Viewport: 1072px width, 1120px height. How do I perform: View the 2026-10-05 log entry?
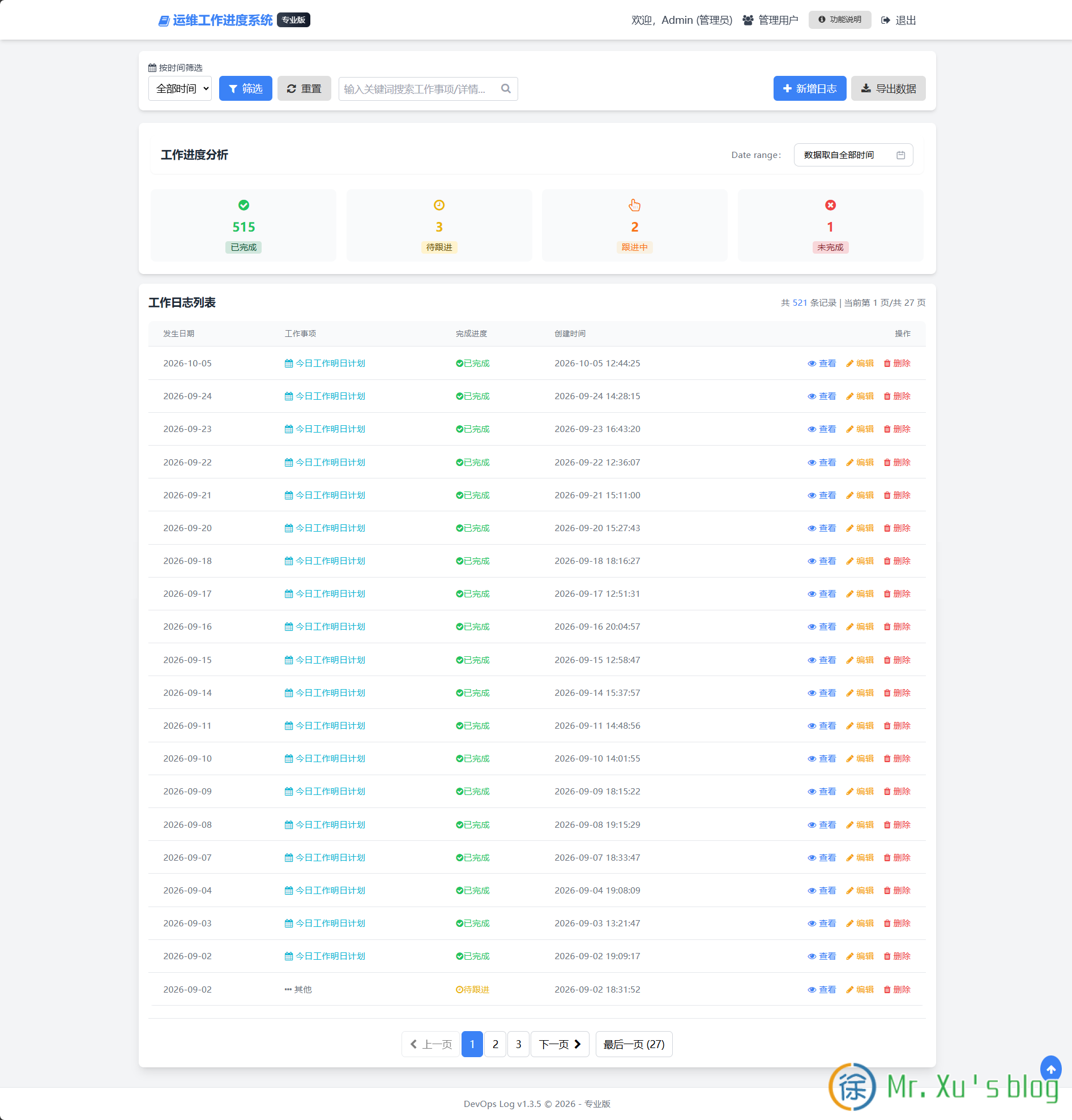(x=822, y=364)
